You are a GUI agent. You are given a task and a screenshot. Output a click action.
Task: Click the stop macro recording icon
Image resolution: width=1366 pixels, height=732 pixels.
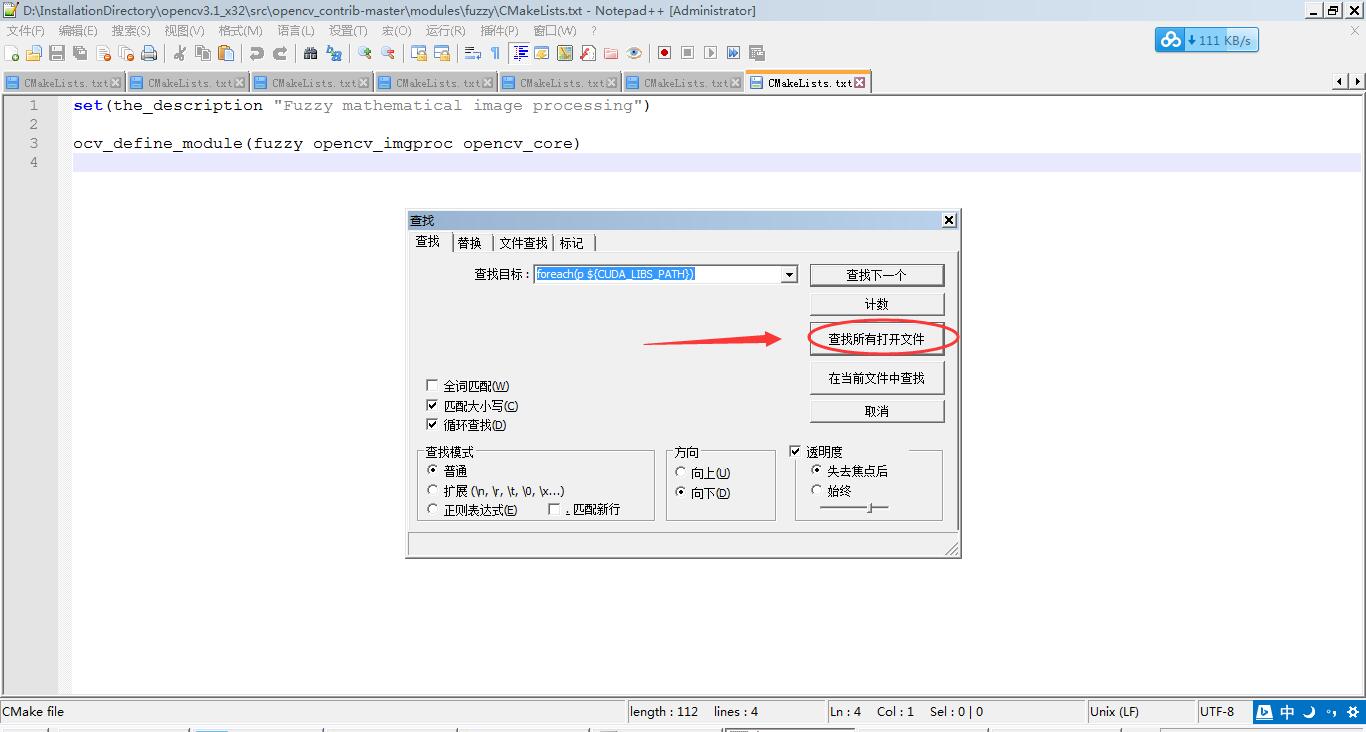coord(687,53)
